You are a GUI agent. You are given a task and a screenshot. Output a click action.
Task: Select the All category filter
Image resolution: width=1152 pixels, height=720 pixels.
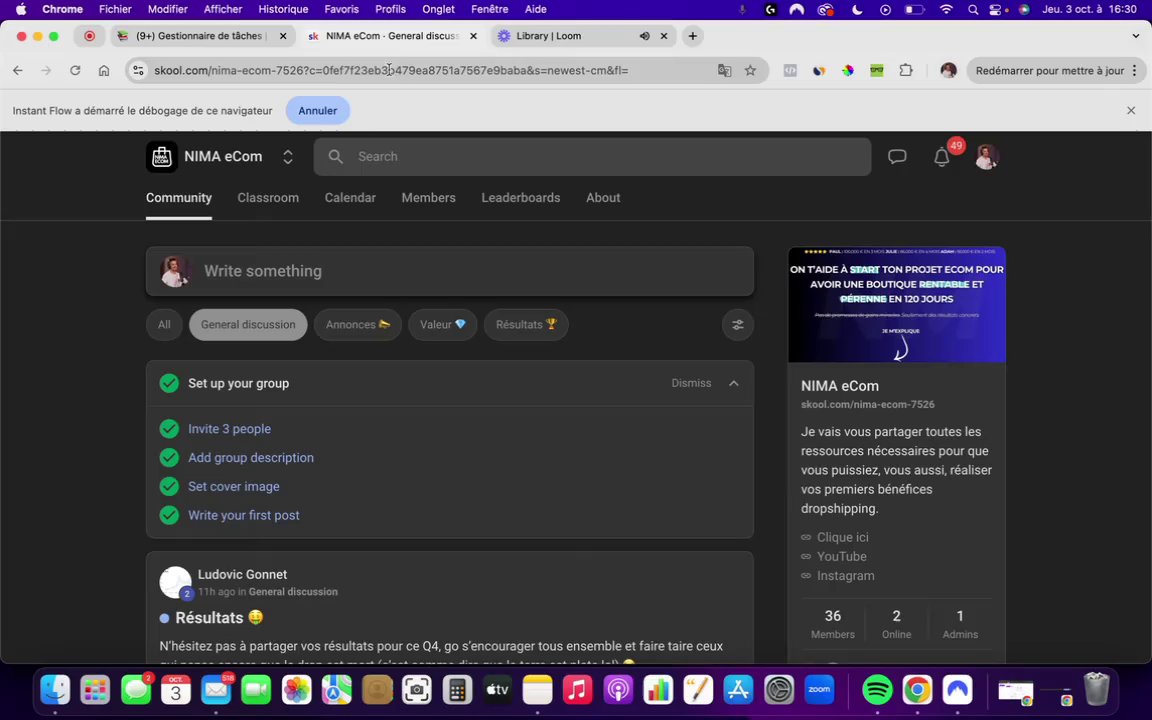pyautogui.click(x=164, y=325)
